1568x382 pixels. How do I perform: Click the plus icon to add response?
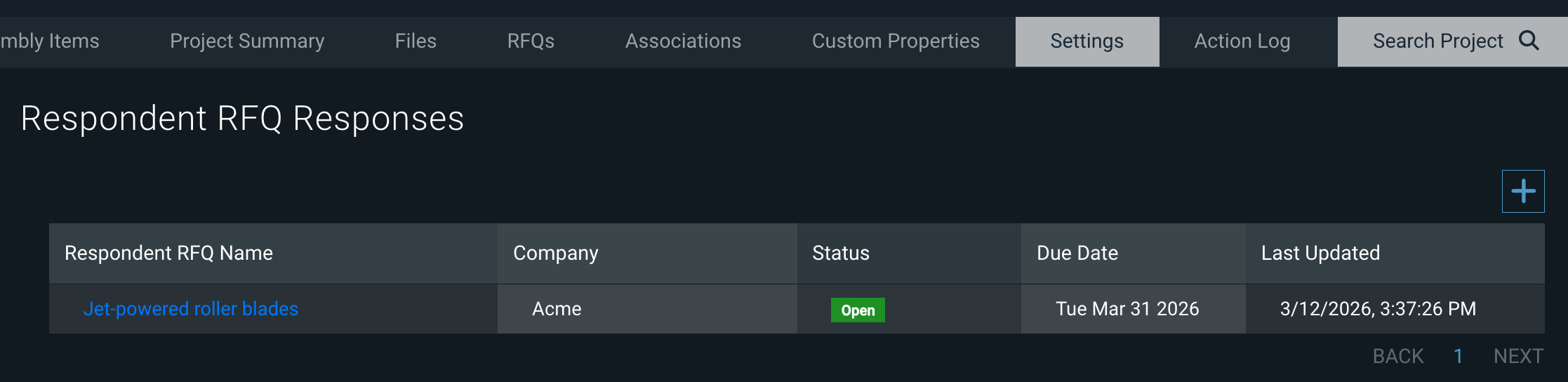click(x=1522, y=191)
